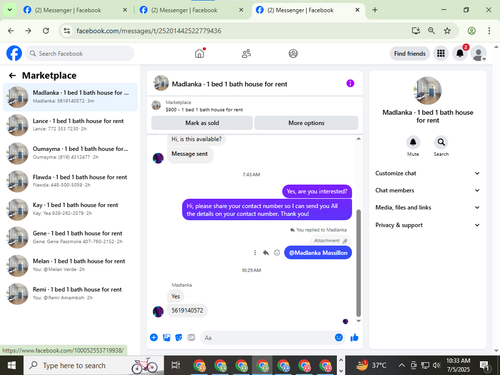The image size is (500, 375).
Task: Open the Friends icon in top navigation
Action: coord(246,53)
